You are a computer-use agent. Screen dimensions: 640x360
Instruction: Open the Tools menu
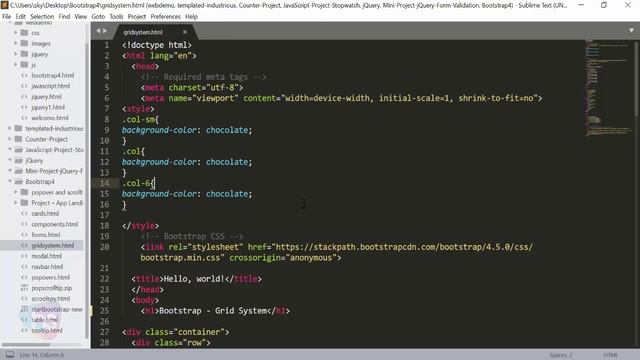pos(116,17)
